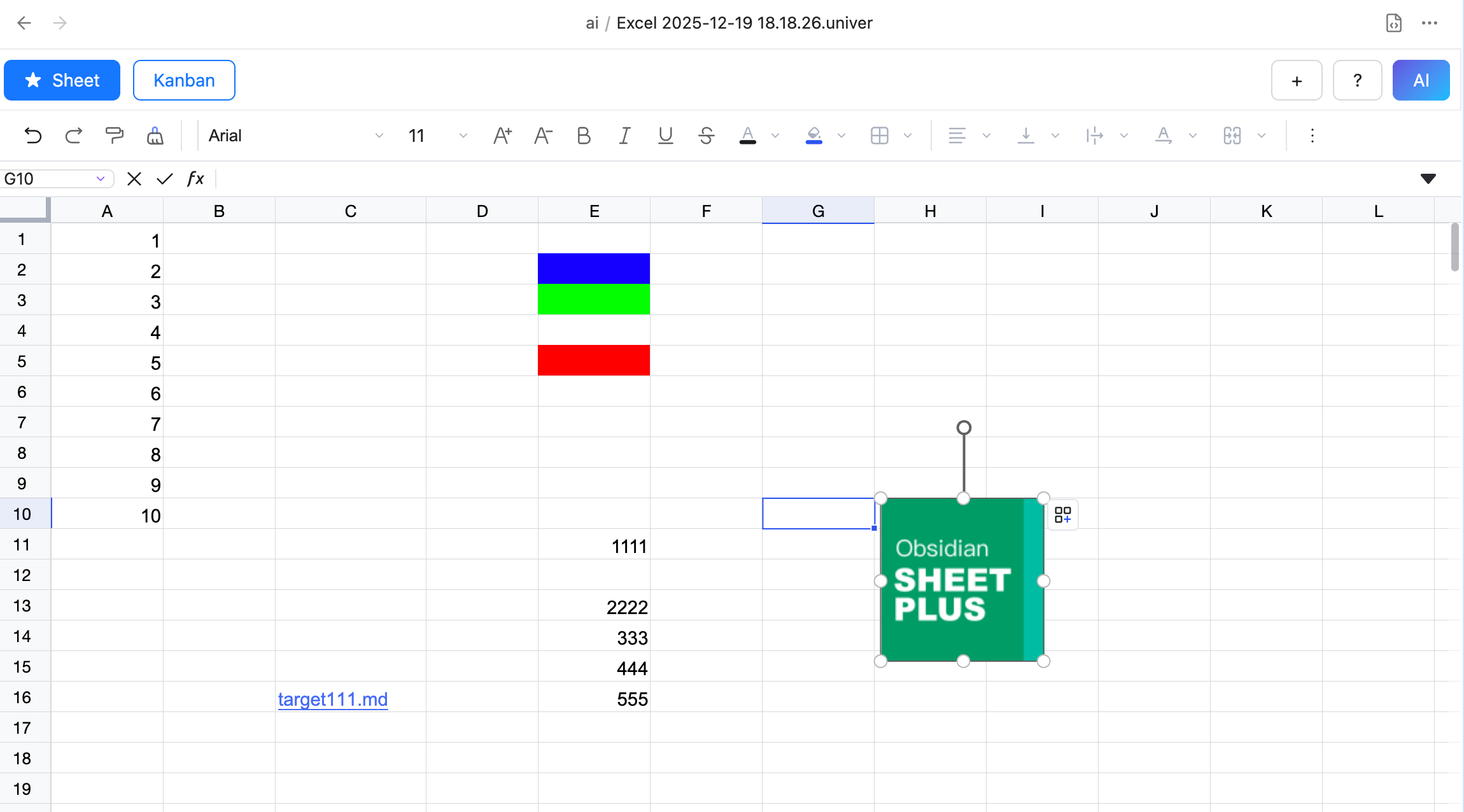This screenshot has height=812, width=1464.
Task: Click the Clear formatting icon
Action: (x=155, y=136)
